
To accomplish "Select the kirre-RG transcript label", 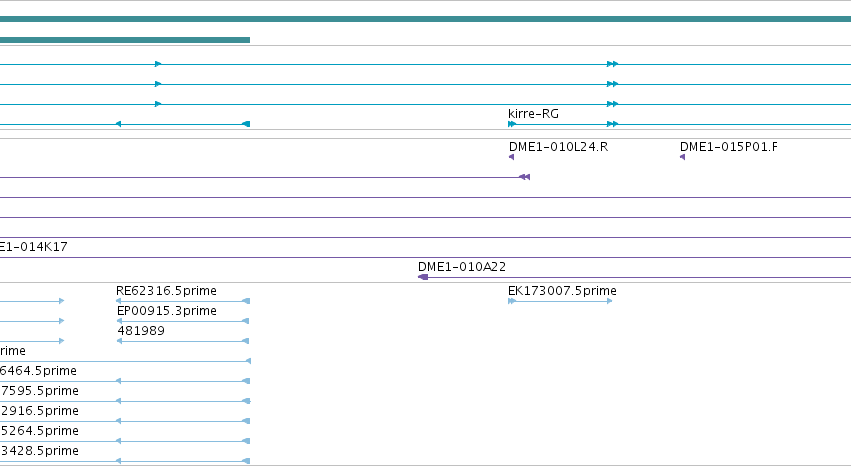I will pos(533,114).
